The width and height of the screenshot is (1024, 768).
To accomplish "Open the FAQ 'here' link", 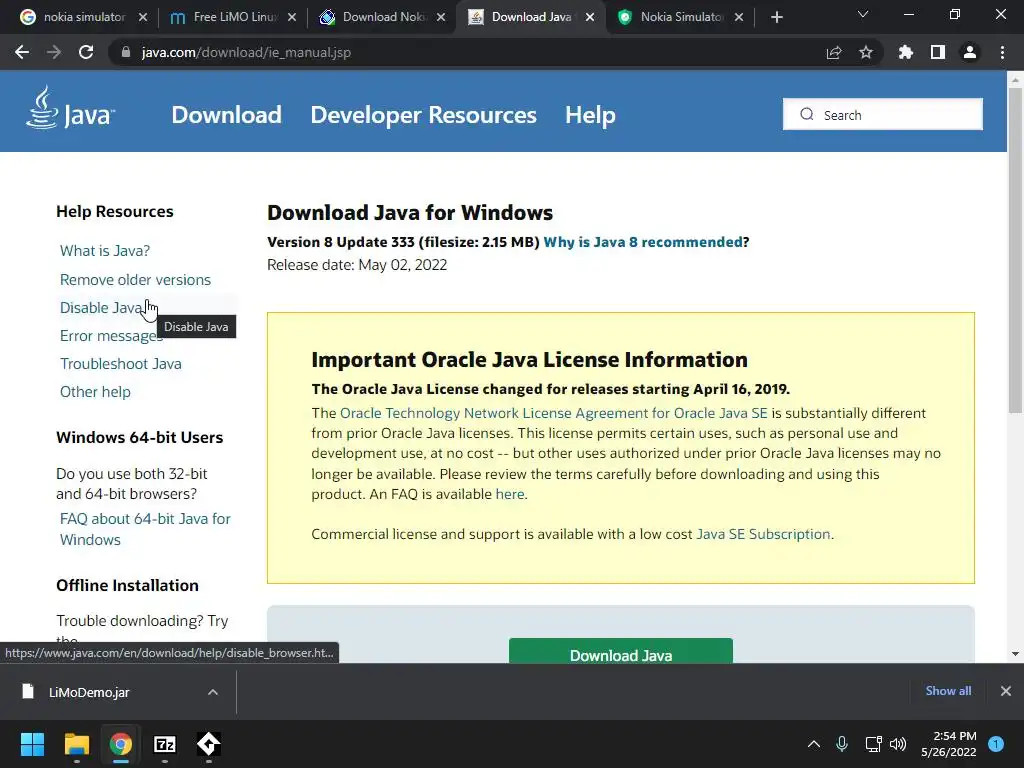I will click(x=510, y=494).
